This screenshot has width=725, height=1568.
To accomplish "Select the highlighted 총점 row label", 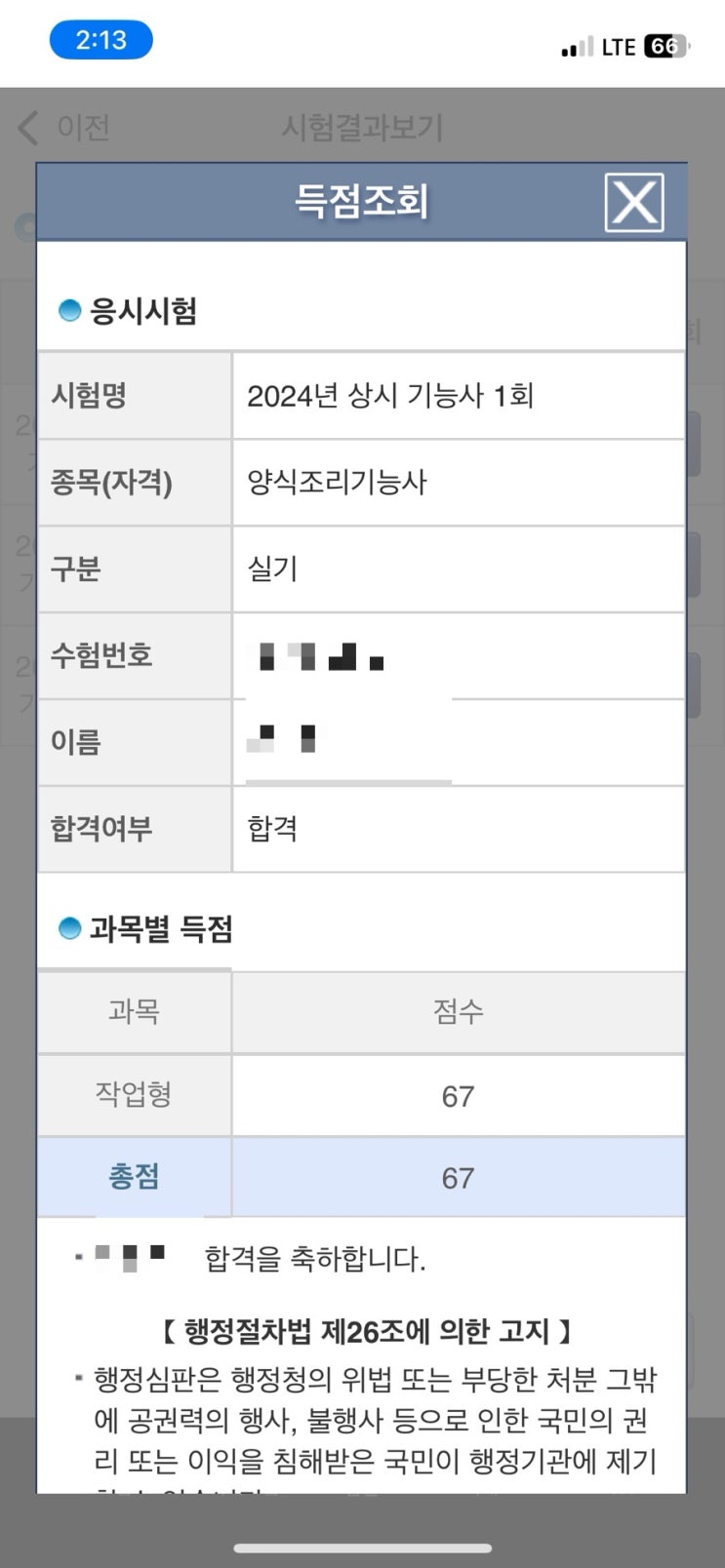I will [x=134, y=1177].
